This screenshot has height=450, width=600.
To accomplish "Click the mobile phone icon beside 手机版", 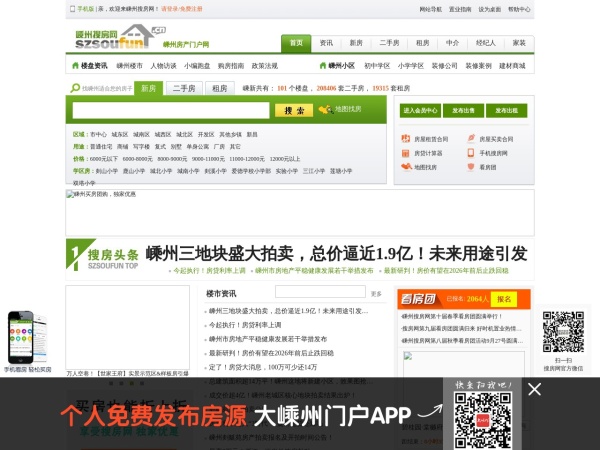I will (x=72, y=8).
